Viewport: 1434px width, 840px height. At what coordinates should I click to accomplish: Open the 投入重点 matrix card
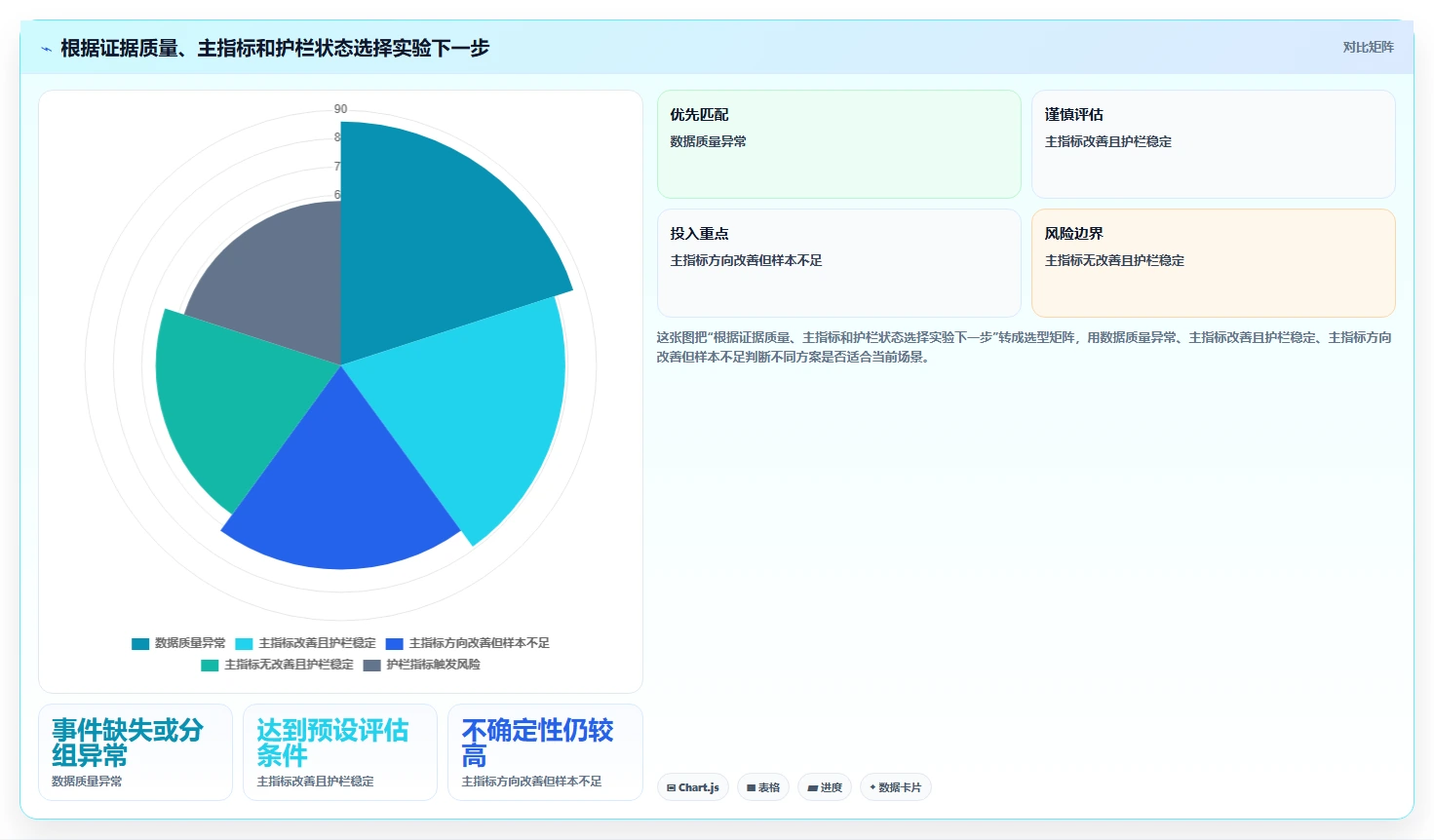coord(839,263)
